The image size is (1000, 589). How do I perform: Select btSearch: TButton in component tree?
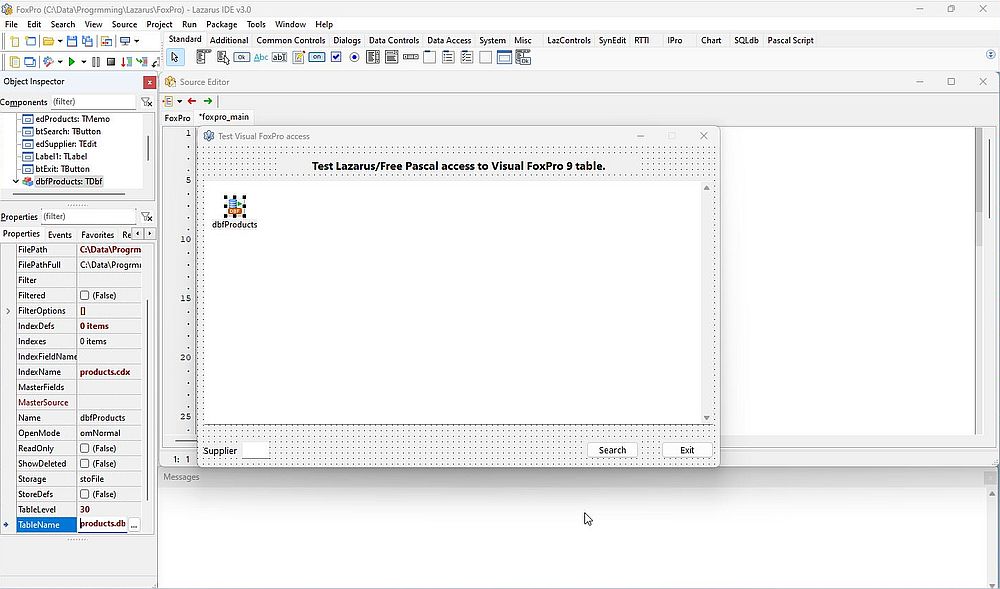(68, 131)
